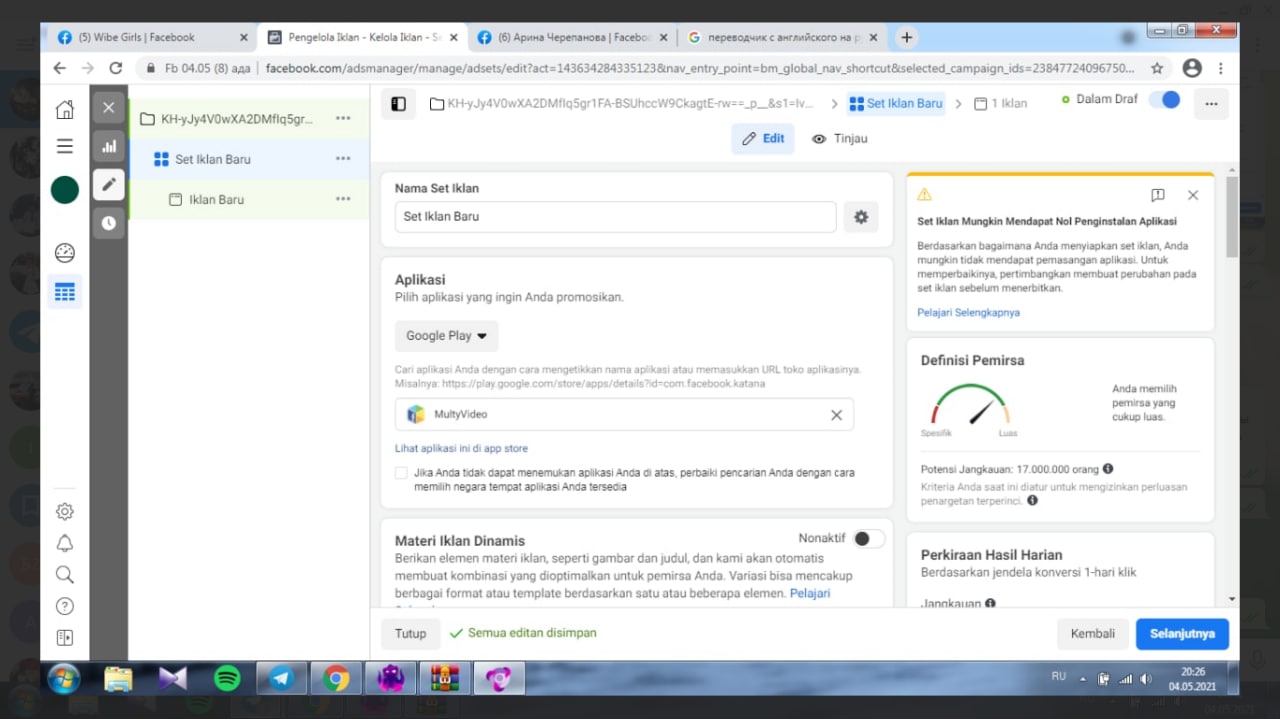Open the notifications bell icon

click(x=64, y=543)
